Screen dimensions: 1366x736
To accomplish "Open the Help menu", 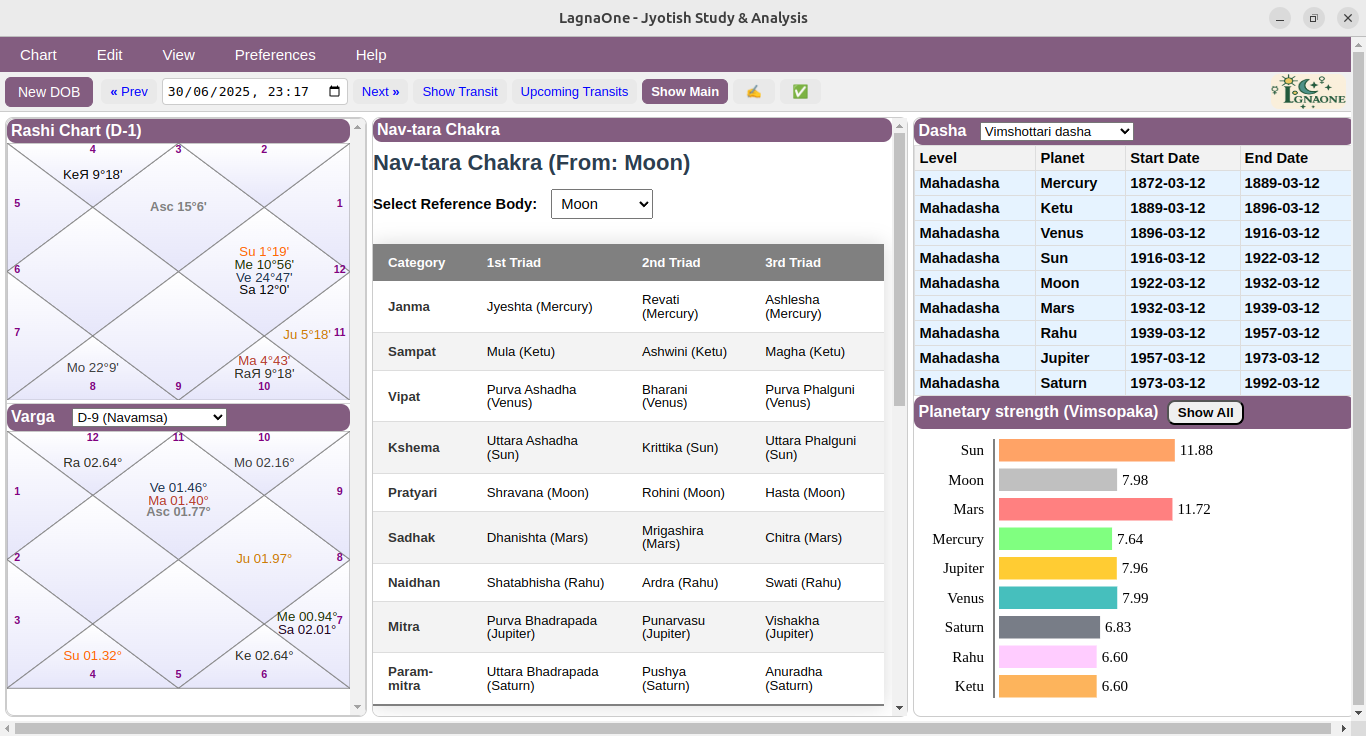I will [x=371, y=55].
